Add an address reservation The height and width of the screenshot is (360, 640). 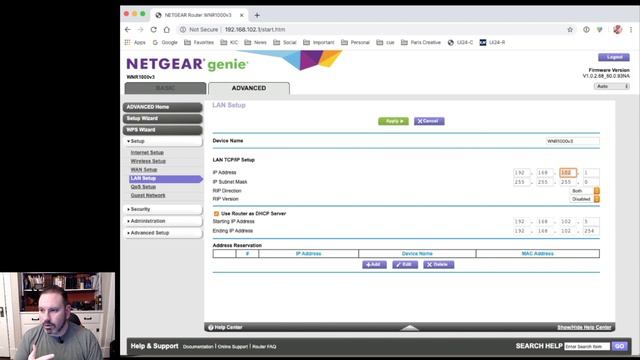(374, 265)
